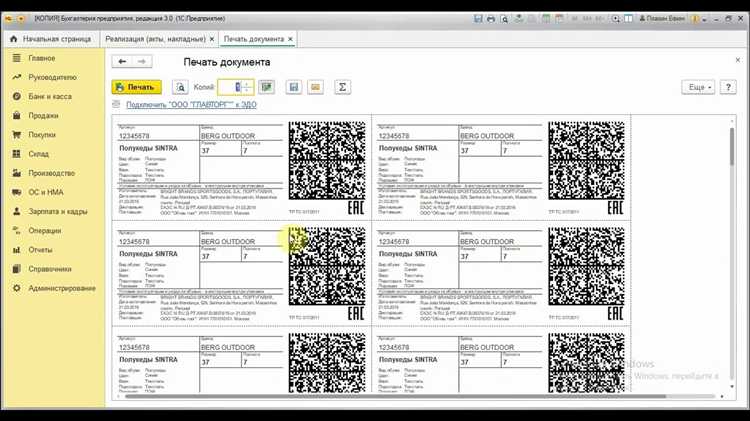Click the user name in the title bar

coord(662,19)
